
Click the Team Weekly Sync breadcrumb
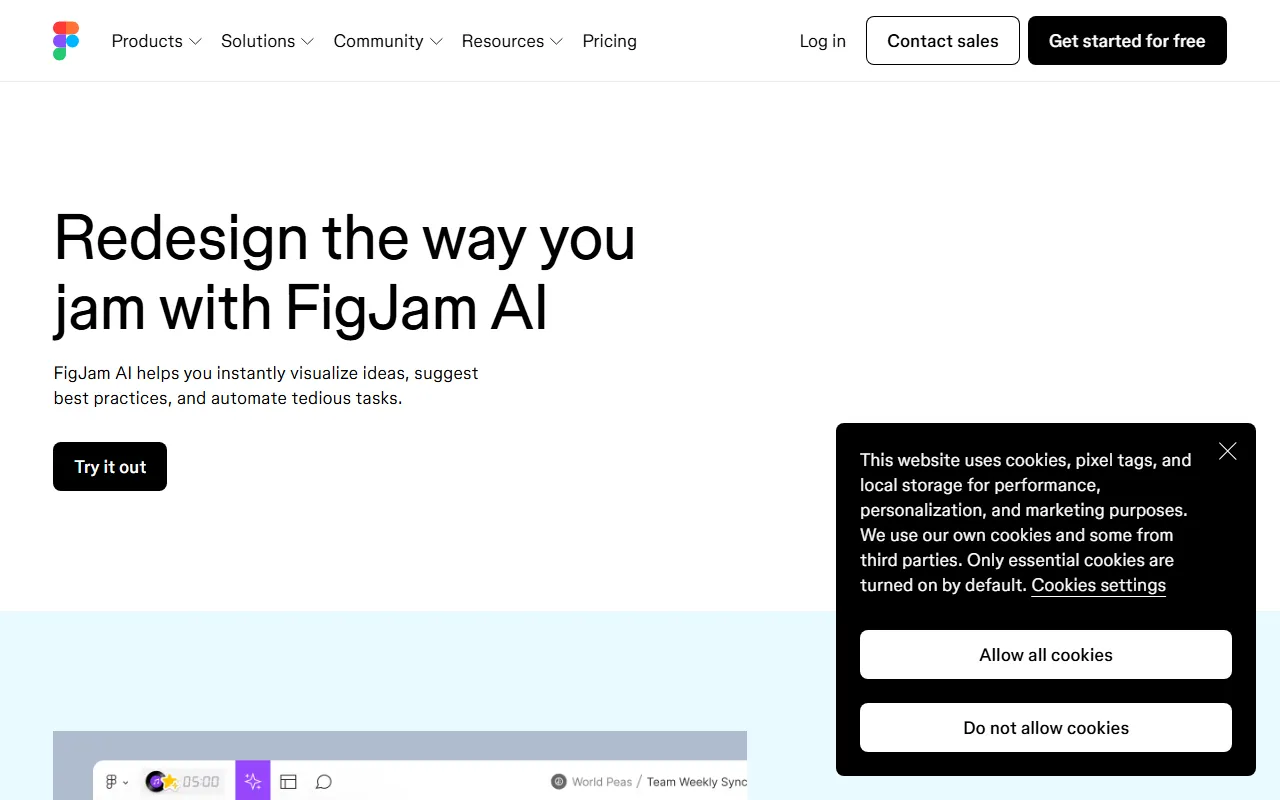point(697,781)
